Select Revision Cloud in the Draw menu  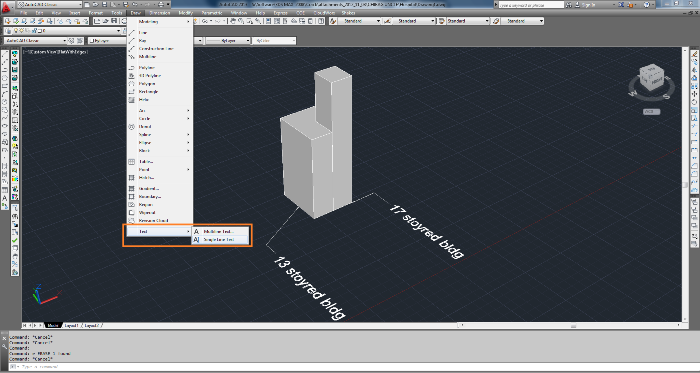pyautogui.click(x=160, y=220)
